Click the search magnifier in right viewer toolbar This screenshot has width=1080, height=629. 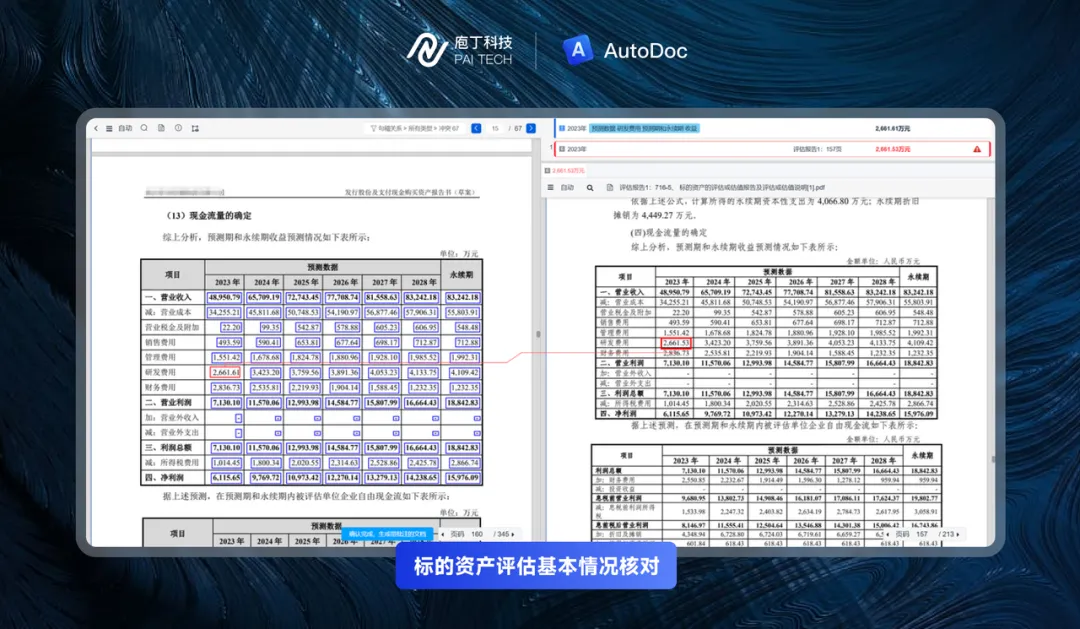pos(590,187)
